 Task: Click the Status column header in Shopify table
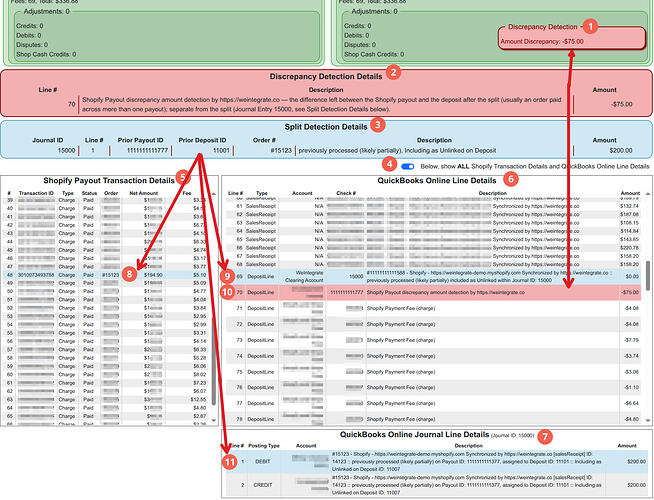[89, 193]
